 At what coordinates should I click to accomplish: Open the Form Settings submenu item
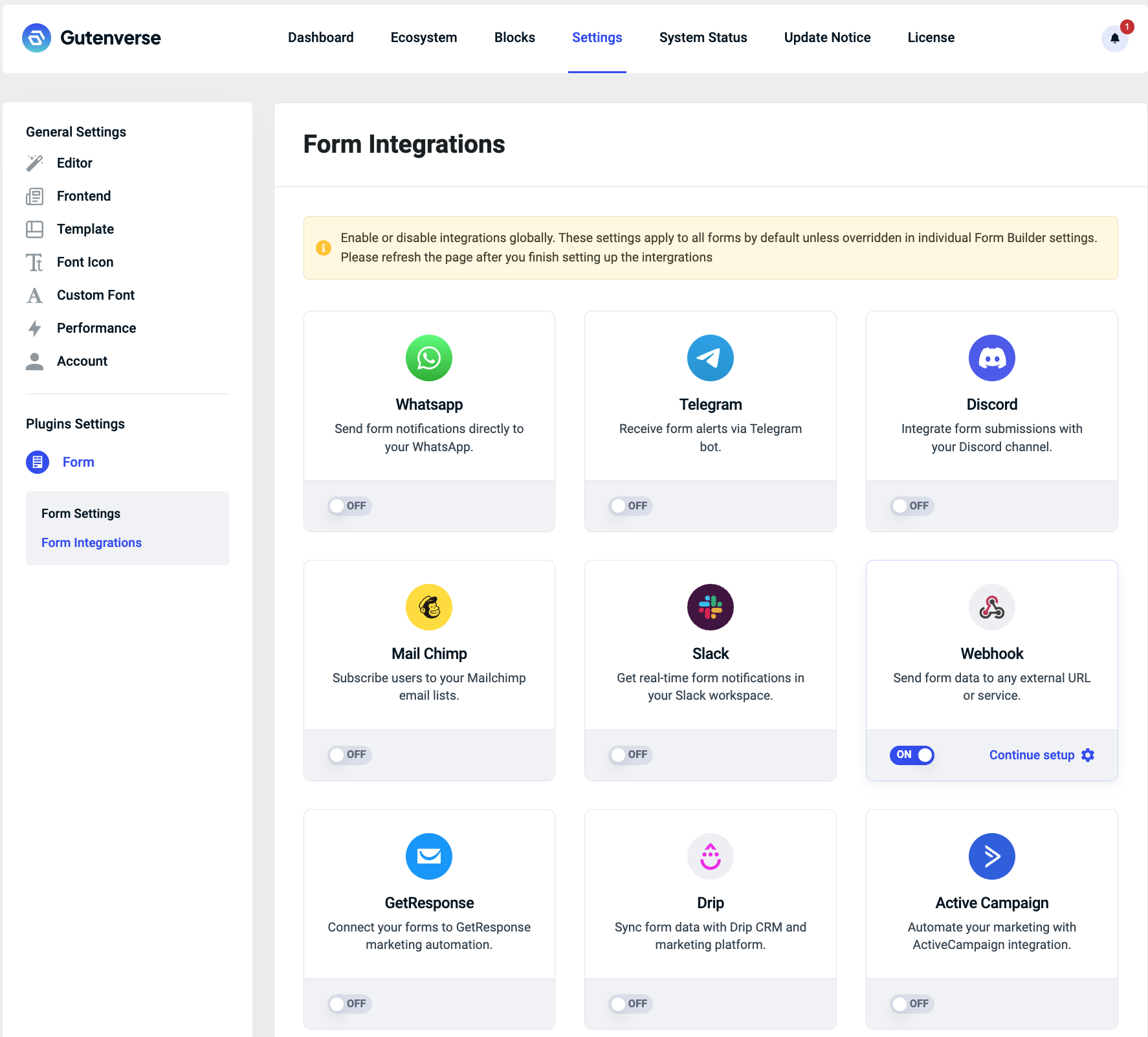81,513
